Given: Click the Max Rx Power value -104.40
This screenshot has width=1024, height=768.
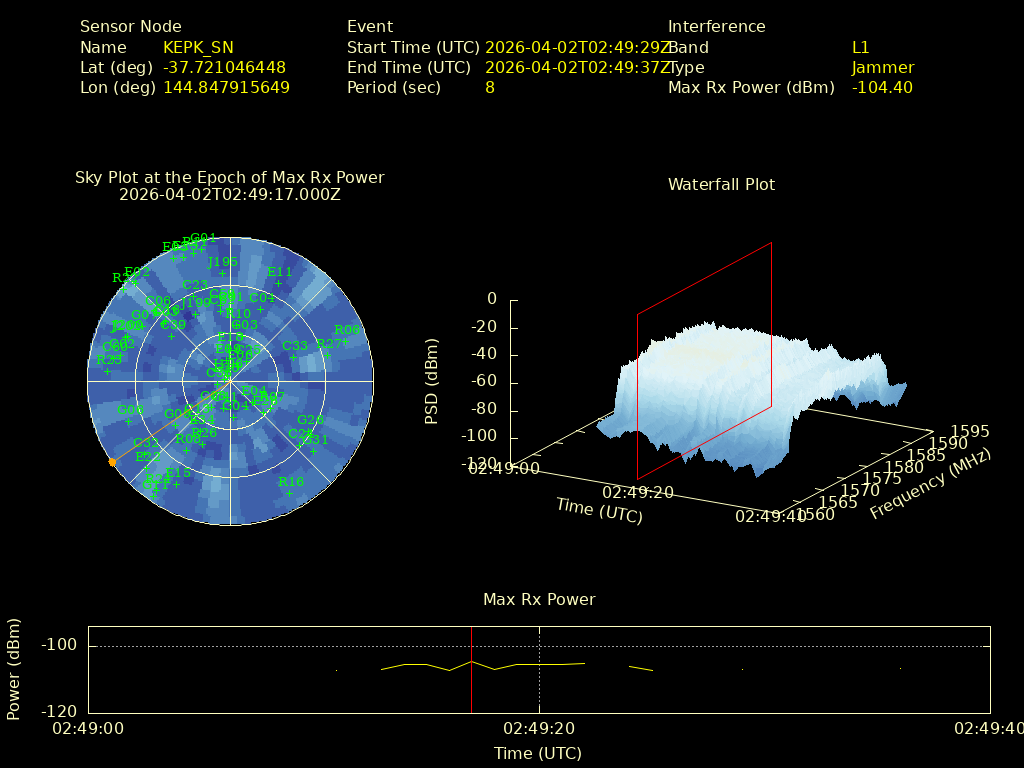Looking at the screenshot, I should point(881,88).
